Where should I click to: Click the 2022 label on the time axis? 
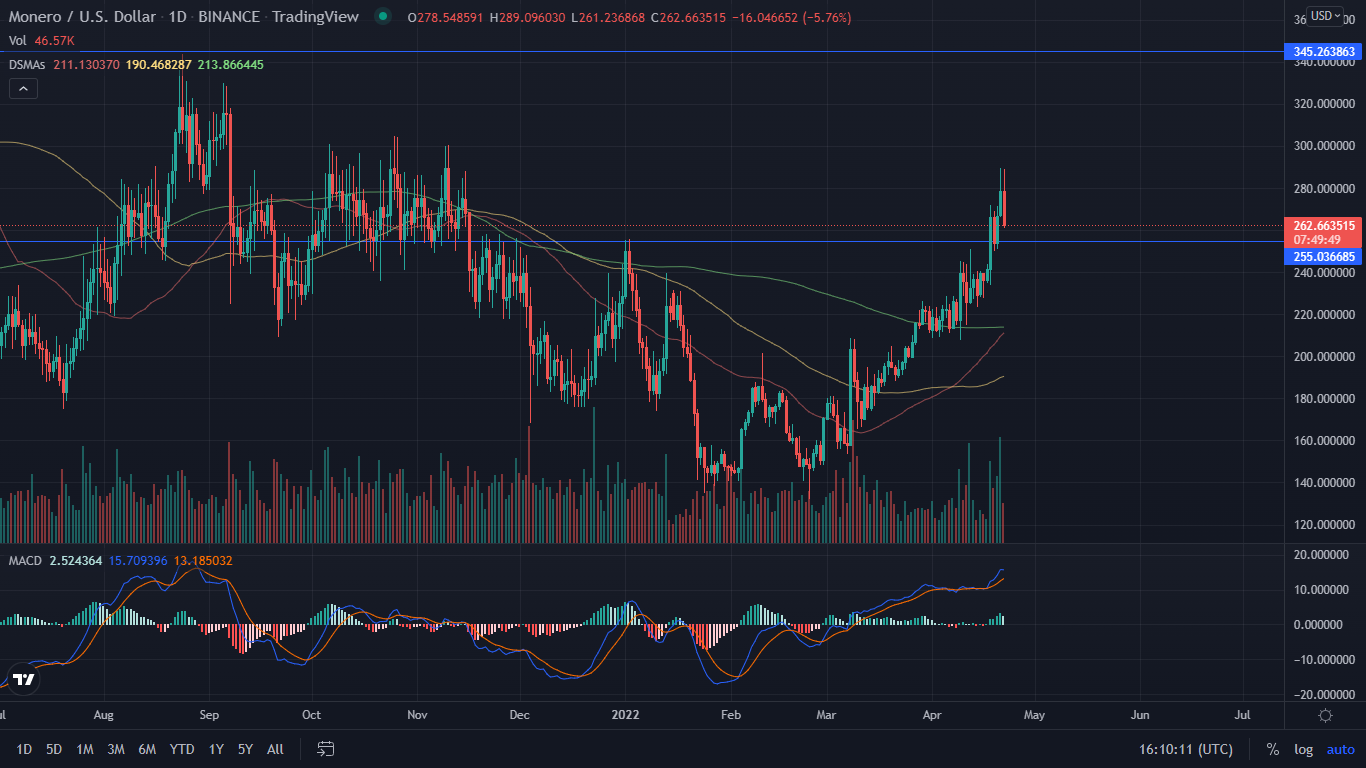[x=625, y=715]
